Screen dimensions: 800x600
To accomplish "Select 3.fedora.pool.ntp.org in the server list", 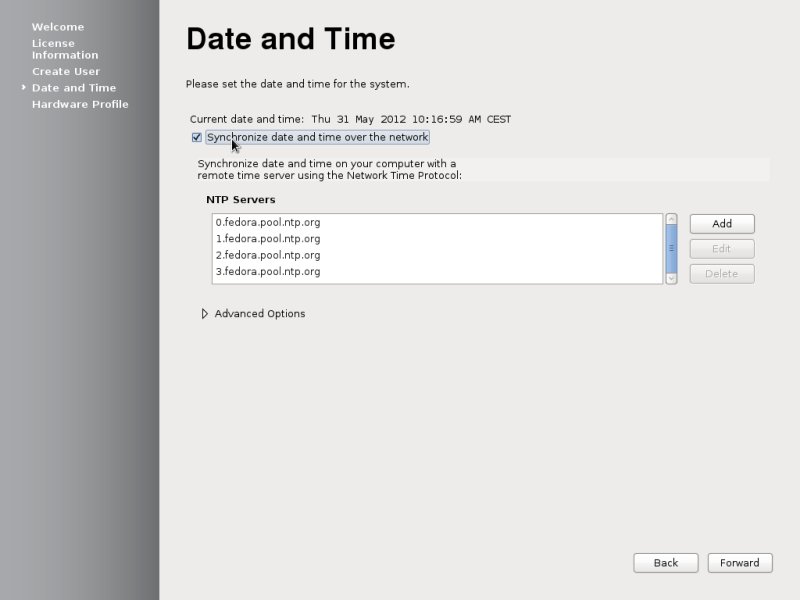I will coord(437,271).
